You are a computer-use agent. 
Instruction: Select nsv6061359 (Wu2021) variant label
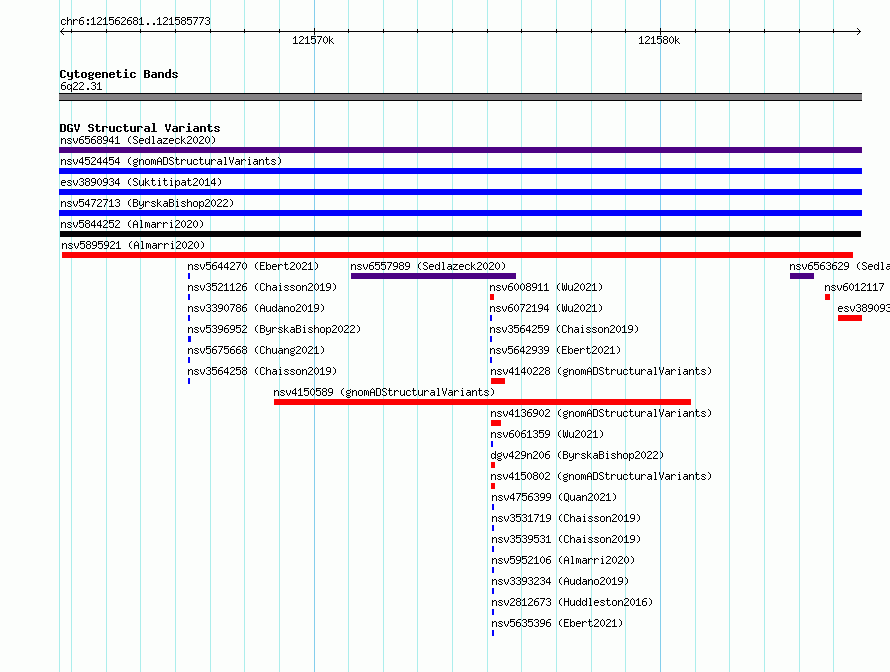point(547,434)
